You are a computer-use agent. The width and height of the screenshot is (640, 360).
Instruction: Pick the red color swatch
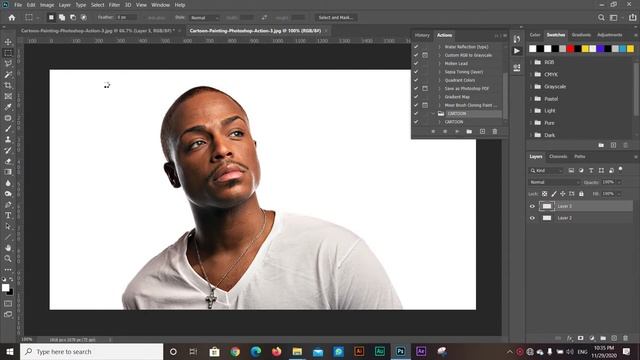pos(570,49)
